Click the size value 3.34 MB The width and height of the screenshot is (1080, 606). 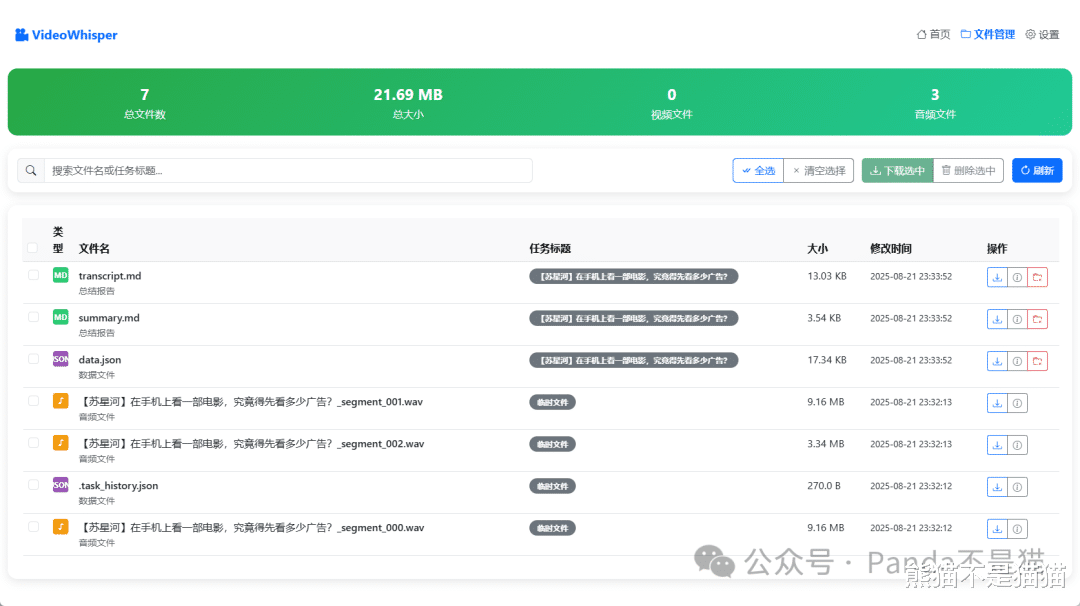[826, 443]
